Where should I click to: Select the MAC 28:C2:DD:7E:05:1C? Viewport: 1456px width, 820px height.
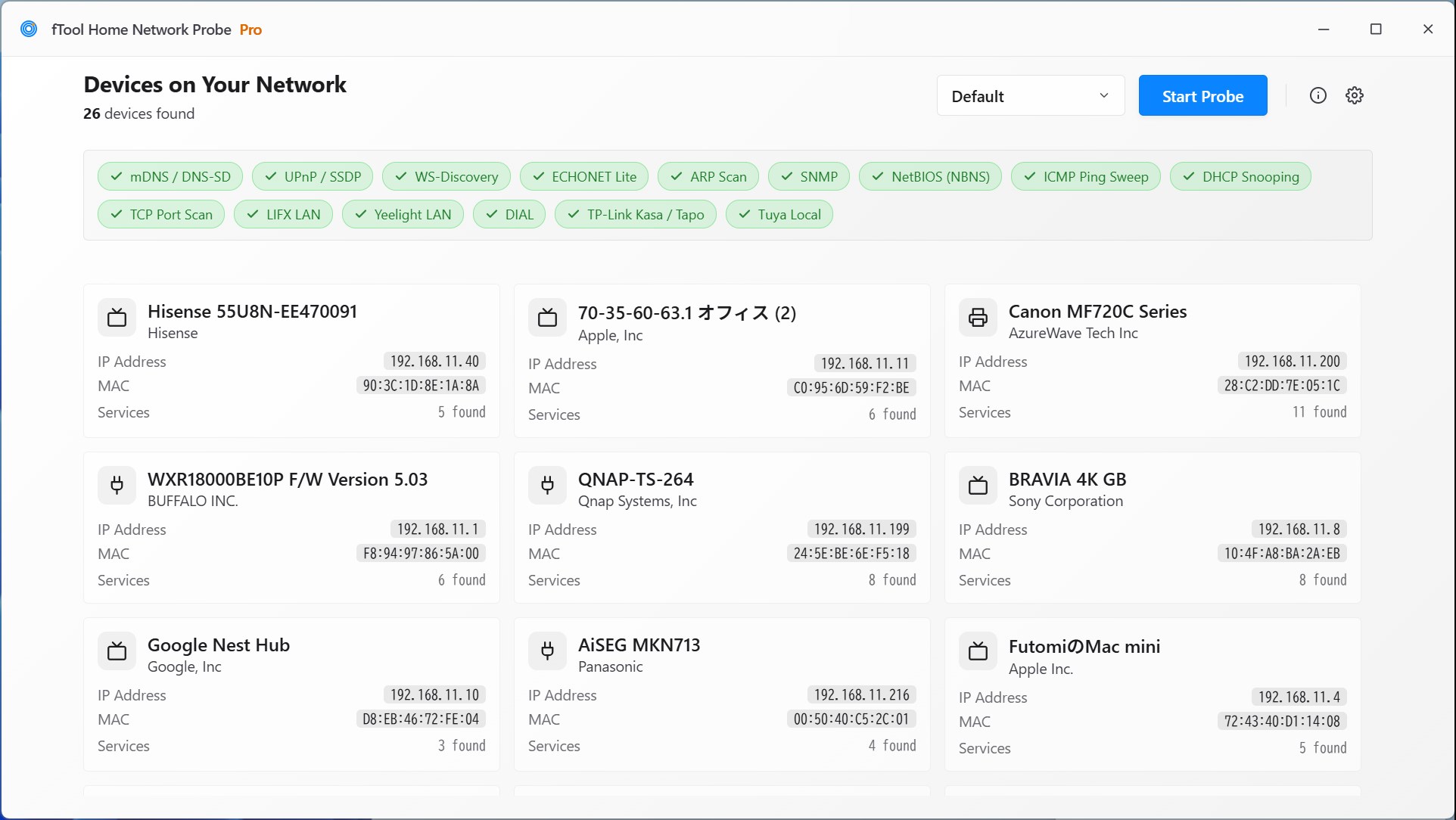(1282, 385)
